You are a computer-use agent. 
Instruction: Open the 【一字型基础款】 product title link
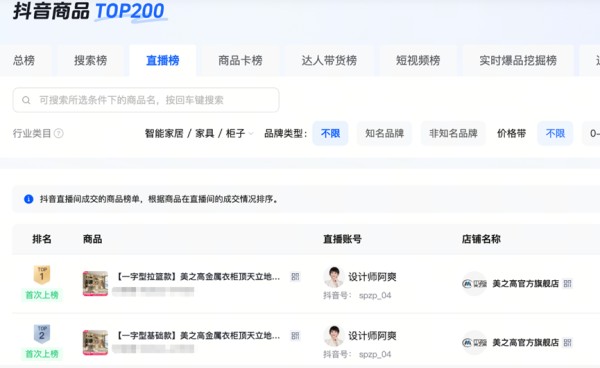coord(197,335)
